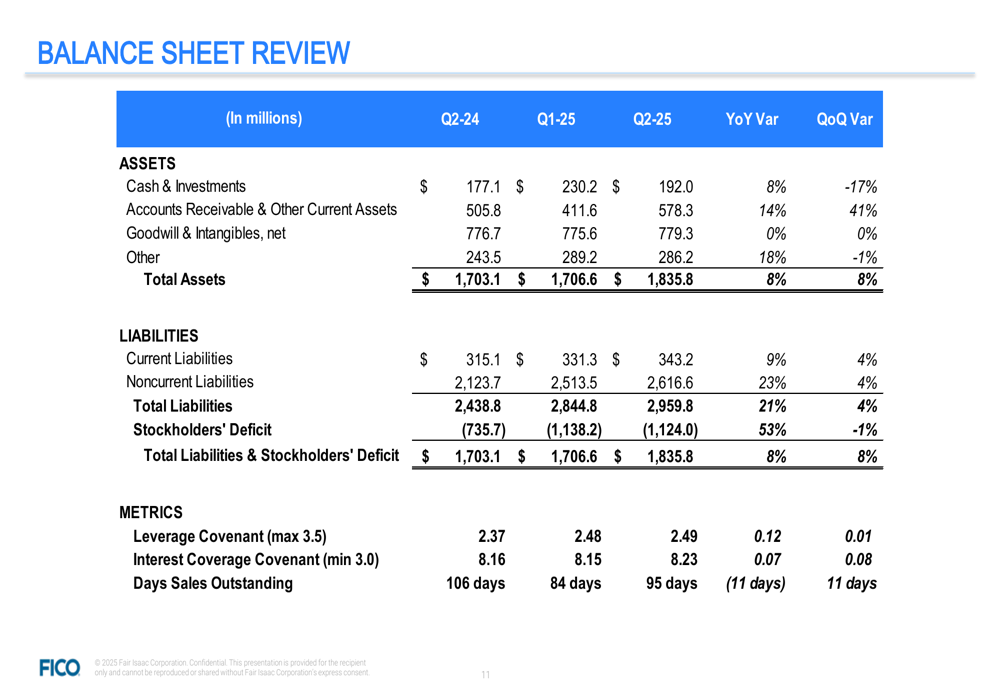Image resolution: width=1000 pixels, height=685 pixels.
Task: Select Goodwill value 779.3
Action: [676, 234]
